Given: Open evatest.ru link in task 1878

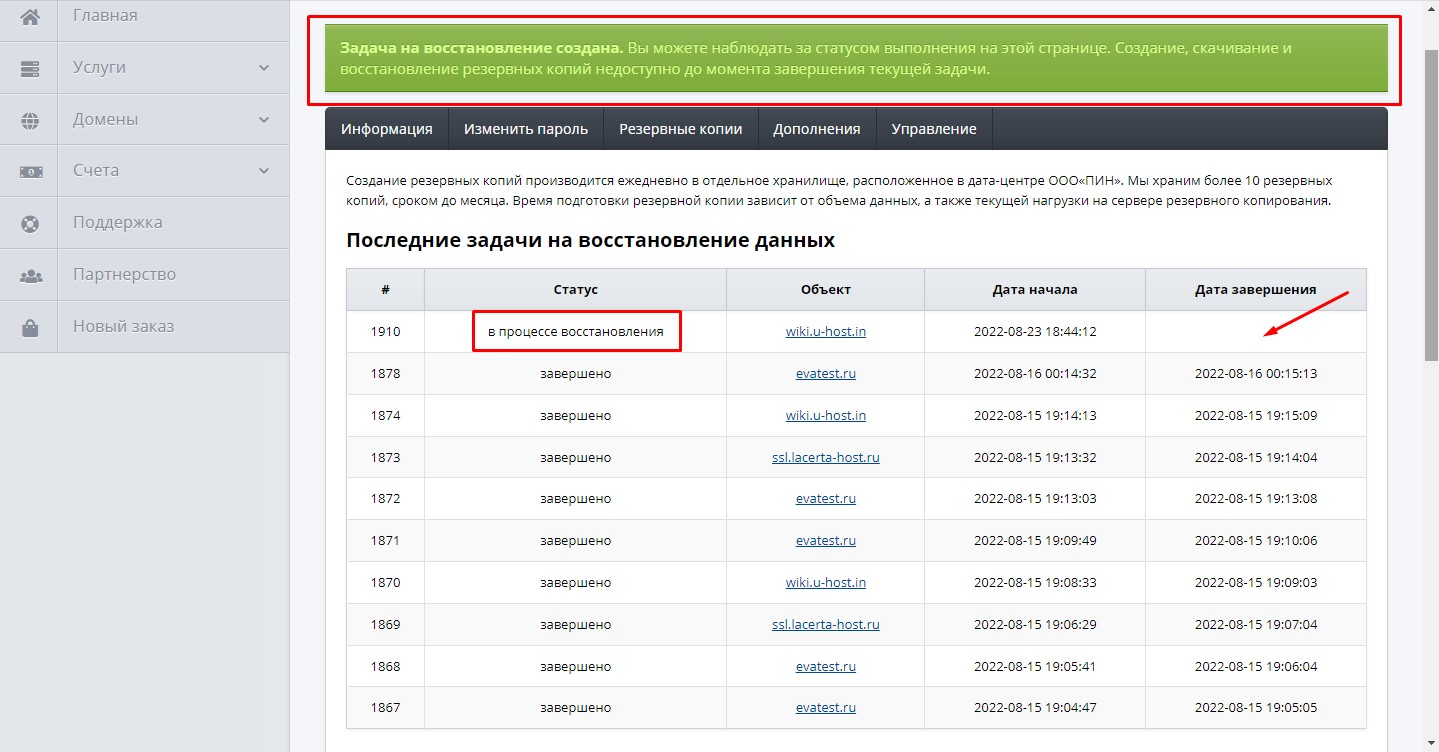Looking at the screenshot, I should [x=826, y=374].
